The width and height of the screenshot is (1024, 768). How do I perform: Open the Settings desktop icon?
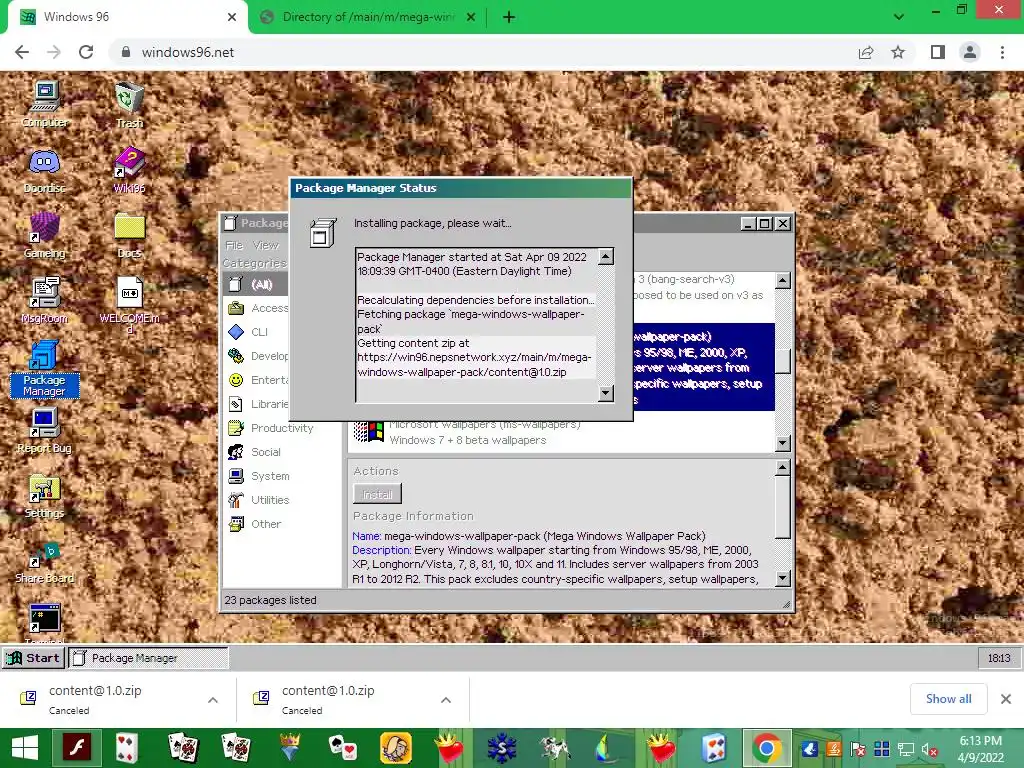44,495
